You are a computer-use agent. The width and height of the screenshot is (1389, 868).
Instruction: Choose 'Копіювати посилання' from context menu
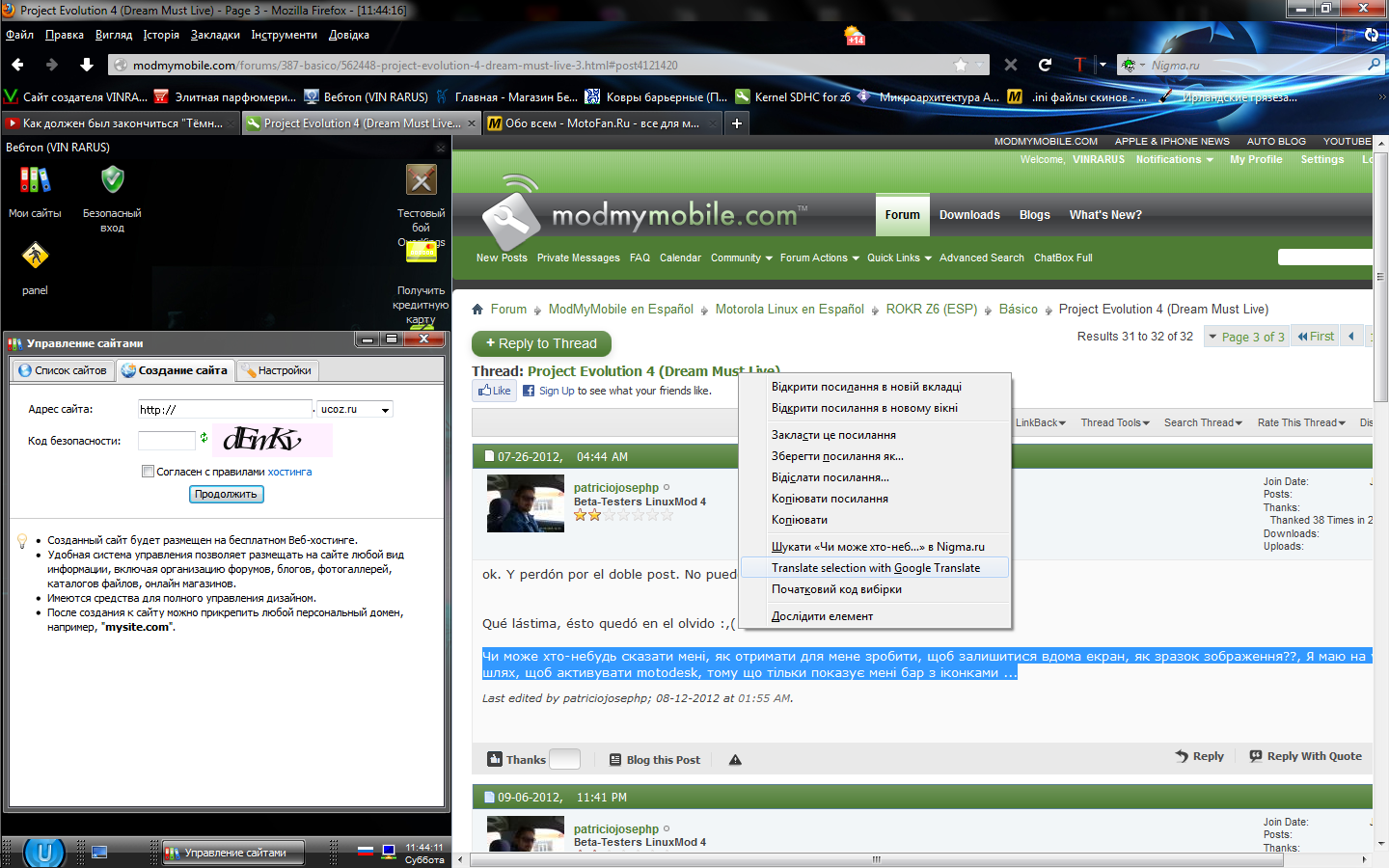[875, 499]
